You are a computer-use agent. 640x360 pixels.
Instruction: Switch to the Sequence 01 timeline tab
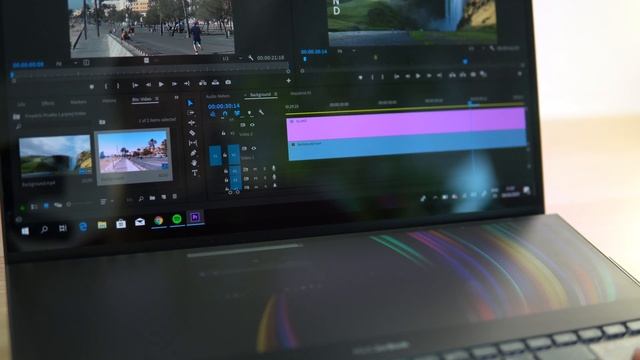[x=301, y=93]
